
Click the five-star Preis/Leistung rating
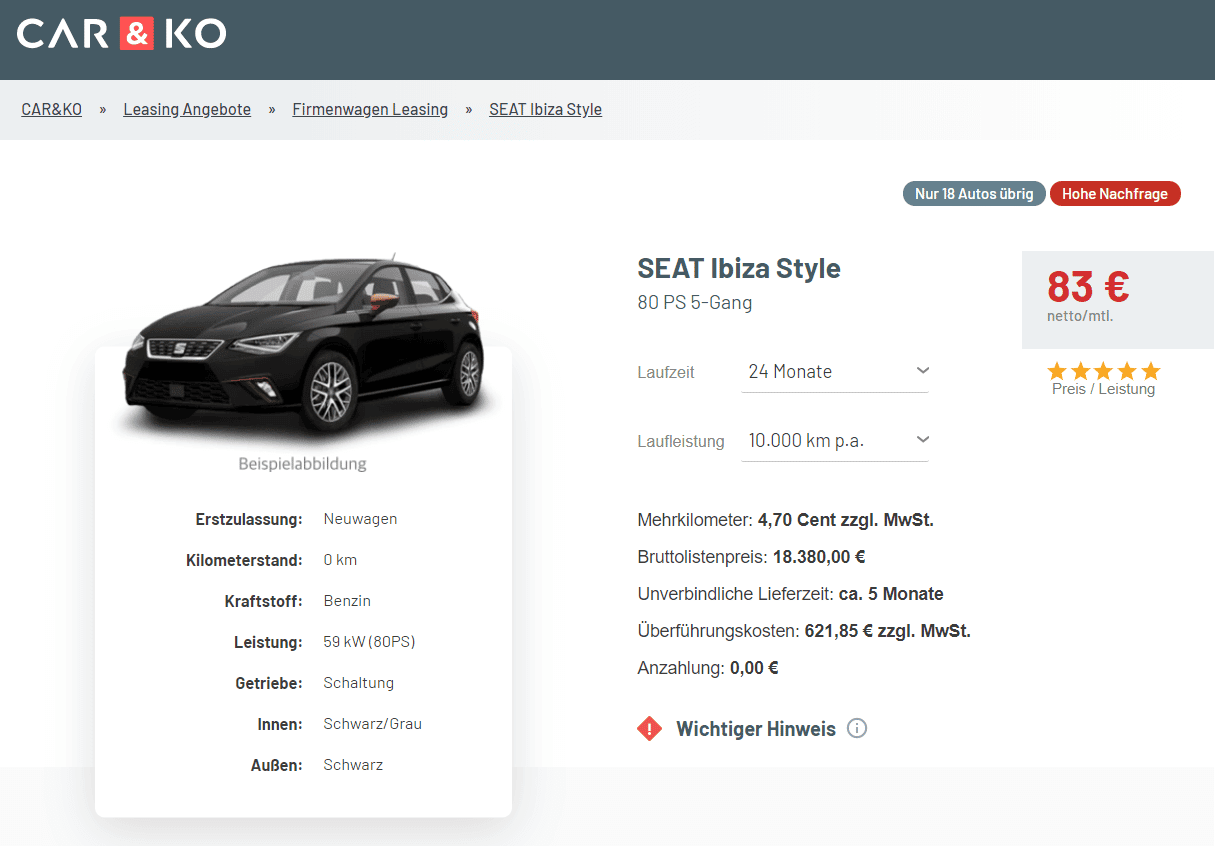pos(1103,371)
